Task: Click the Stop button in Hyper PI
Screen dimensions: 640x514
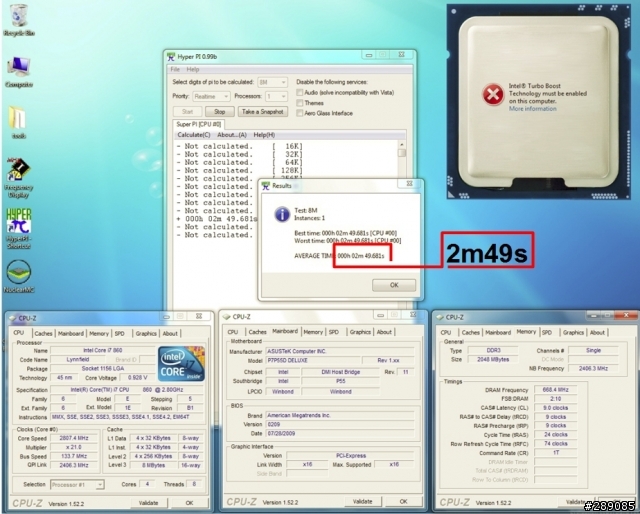Action: click(220, 111)
